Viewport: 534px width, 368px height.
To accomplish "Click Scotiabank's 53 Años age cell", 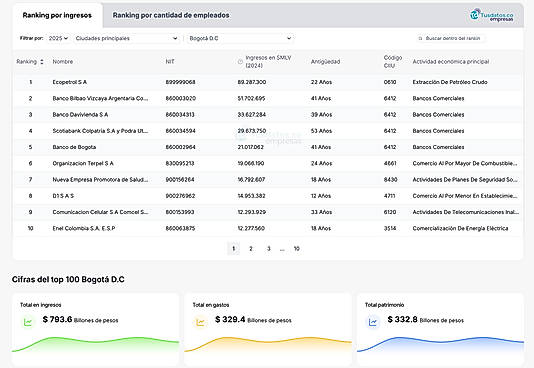I will click(321, 131).
